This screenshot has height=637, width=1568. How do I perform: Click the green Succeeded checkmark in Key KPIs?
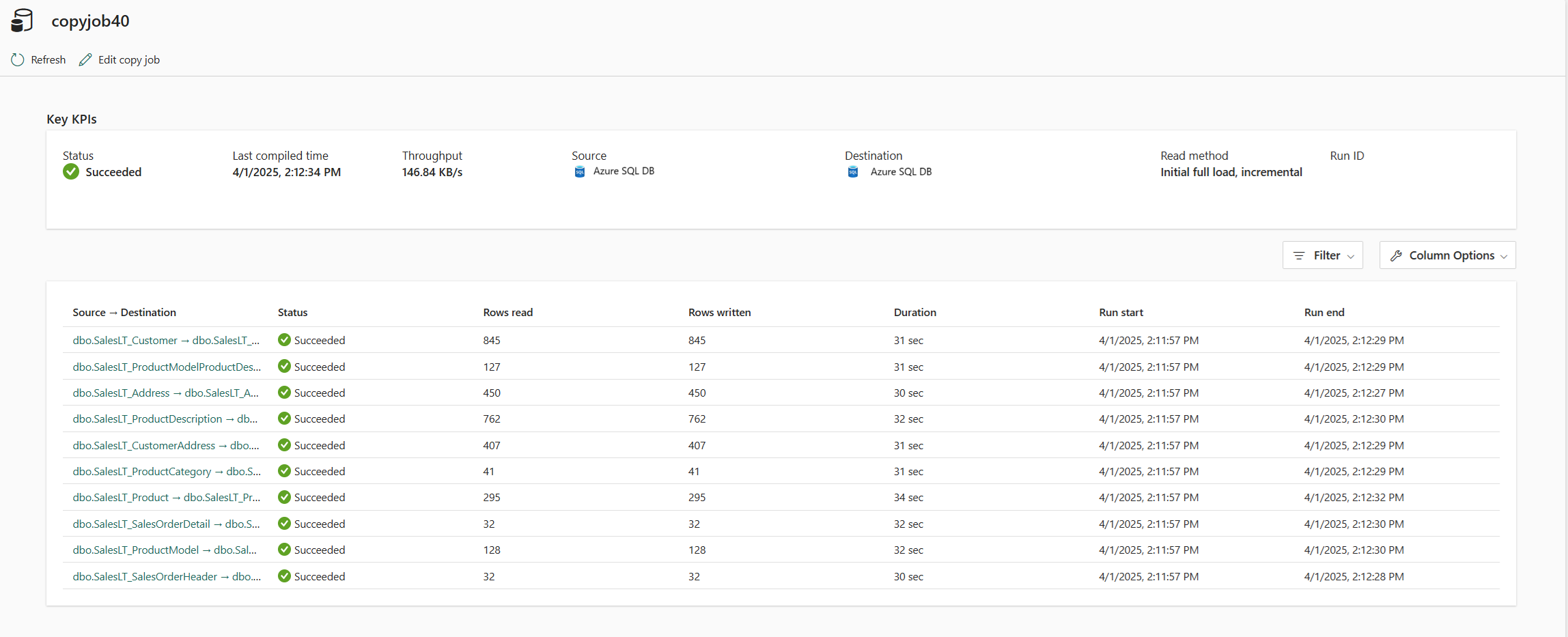[71, 172]
